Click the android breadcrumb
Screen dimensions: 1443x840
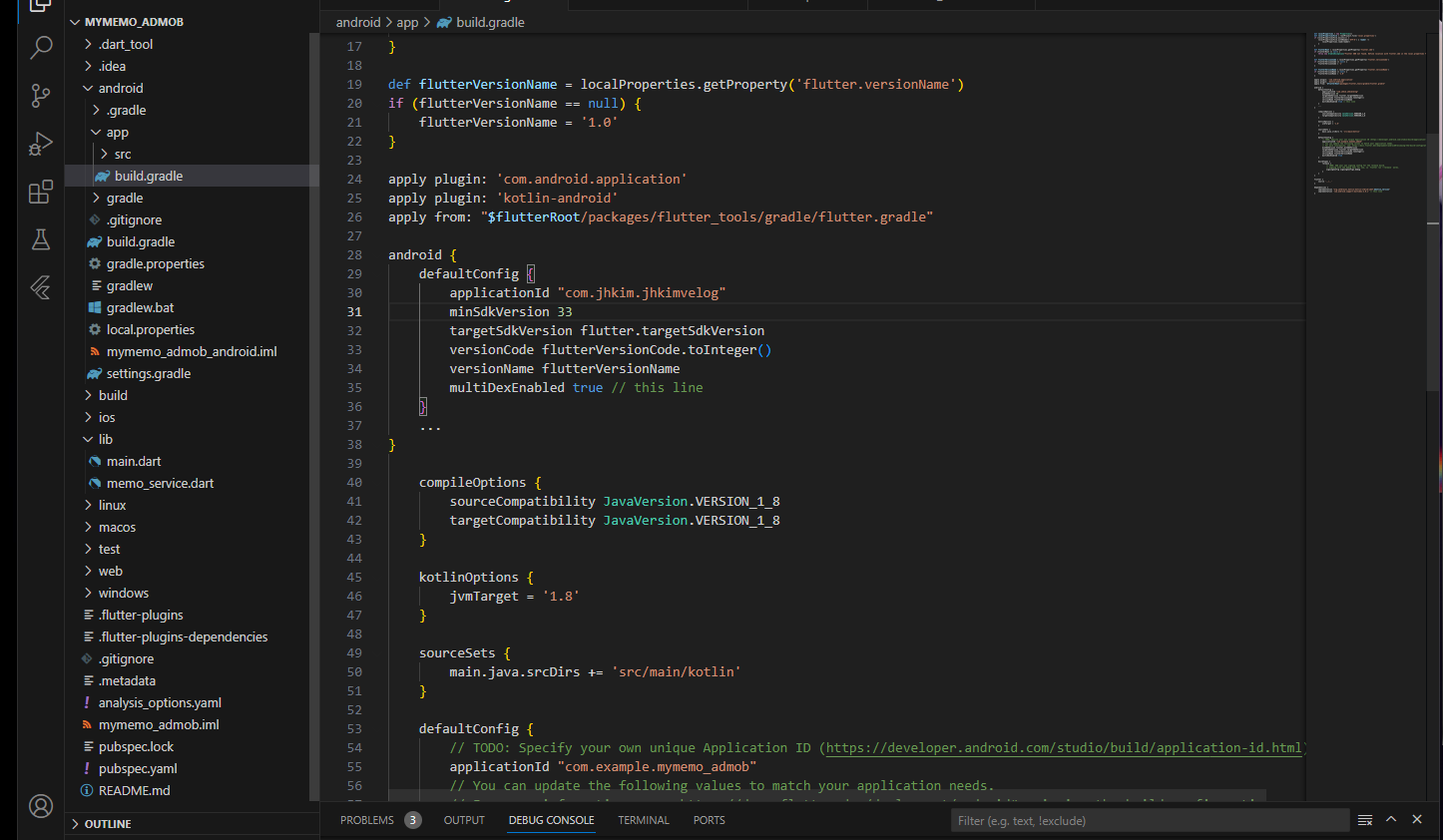358,22
